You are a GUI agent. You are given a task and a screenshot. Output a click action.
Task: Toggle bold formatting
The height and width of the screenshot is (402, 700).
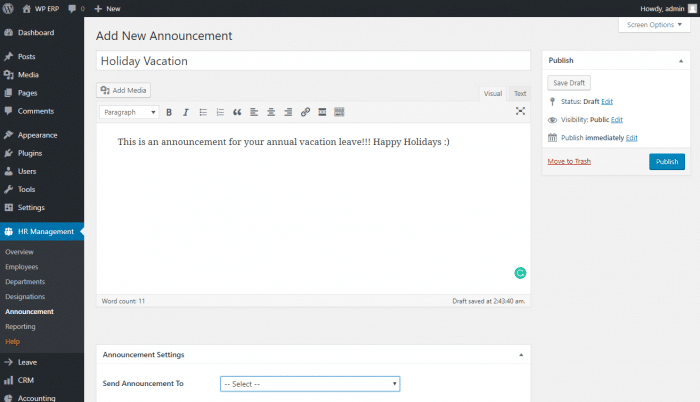pyautogui.click(x=169, y=112)
